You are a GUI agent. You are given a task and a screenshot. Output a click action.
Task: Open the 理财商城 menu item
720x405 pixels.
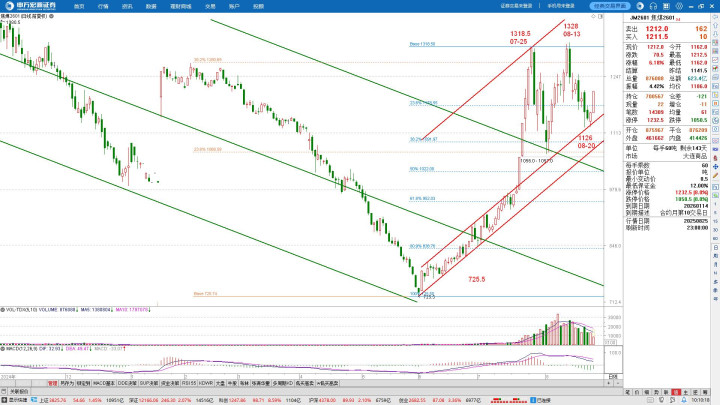pos(180,5)
